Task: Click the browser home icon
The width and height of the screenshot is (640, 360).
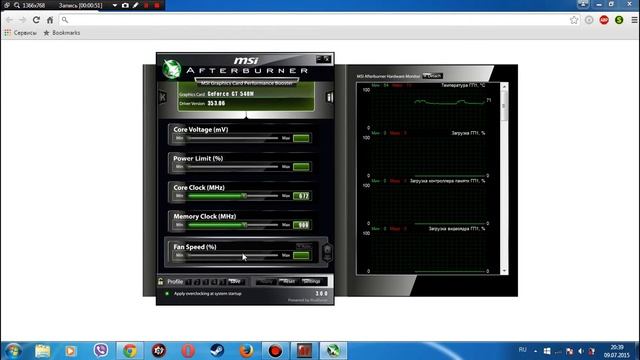Action: pos(50,20)
